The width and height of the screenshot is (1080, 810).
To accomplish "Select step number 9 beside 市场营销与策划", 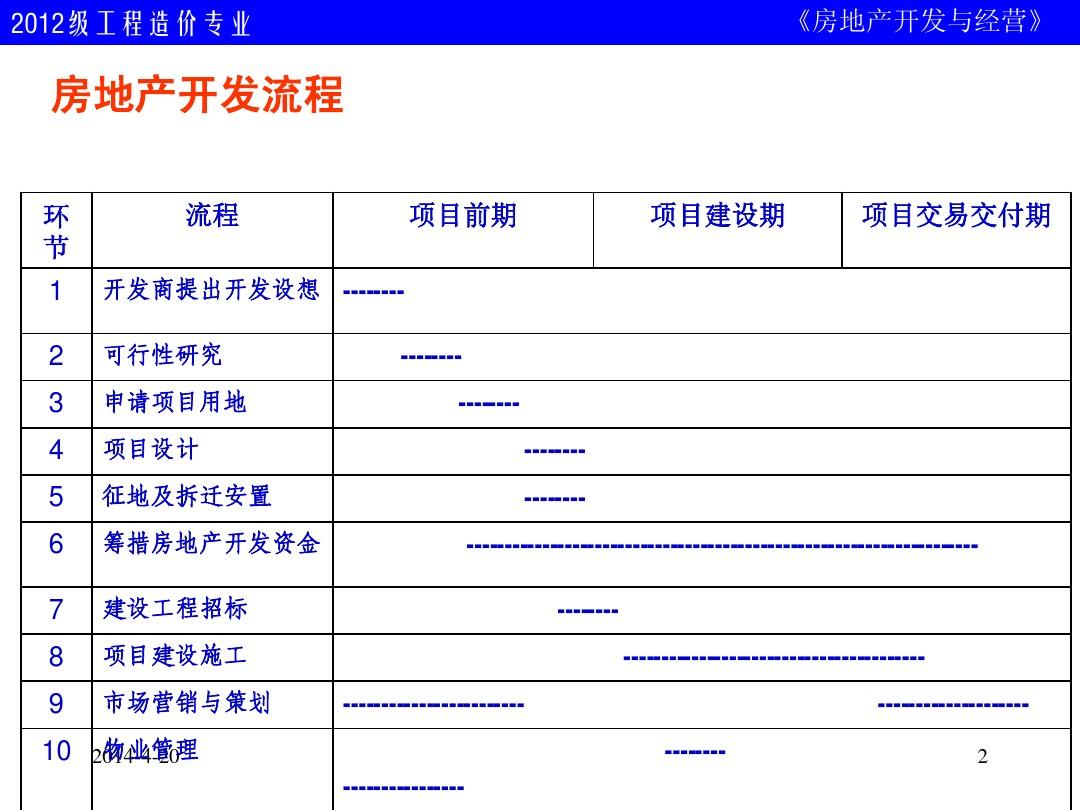I will click(x=56, y=704).
